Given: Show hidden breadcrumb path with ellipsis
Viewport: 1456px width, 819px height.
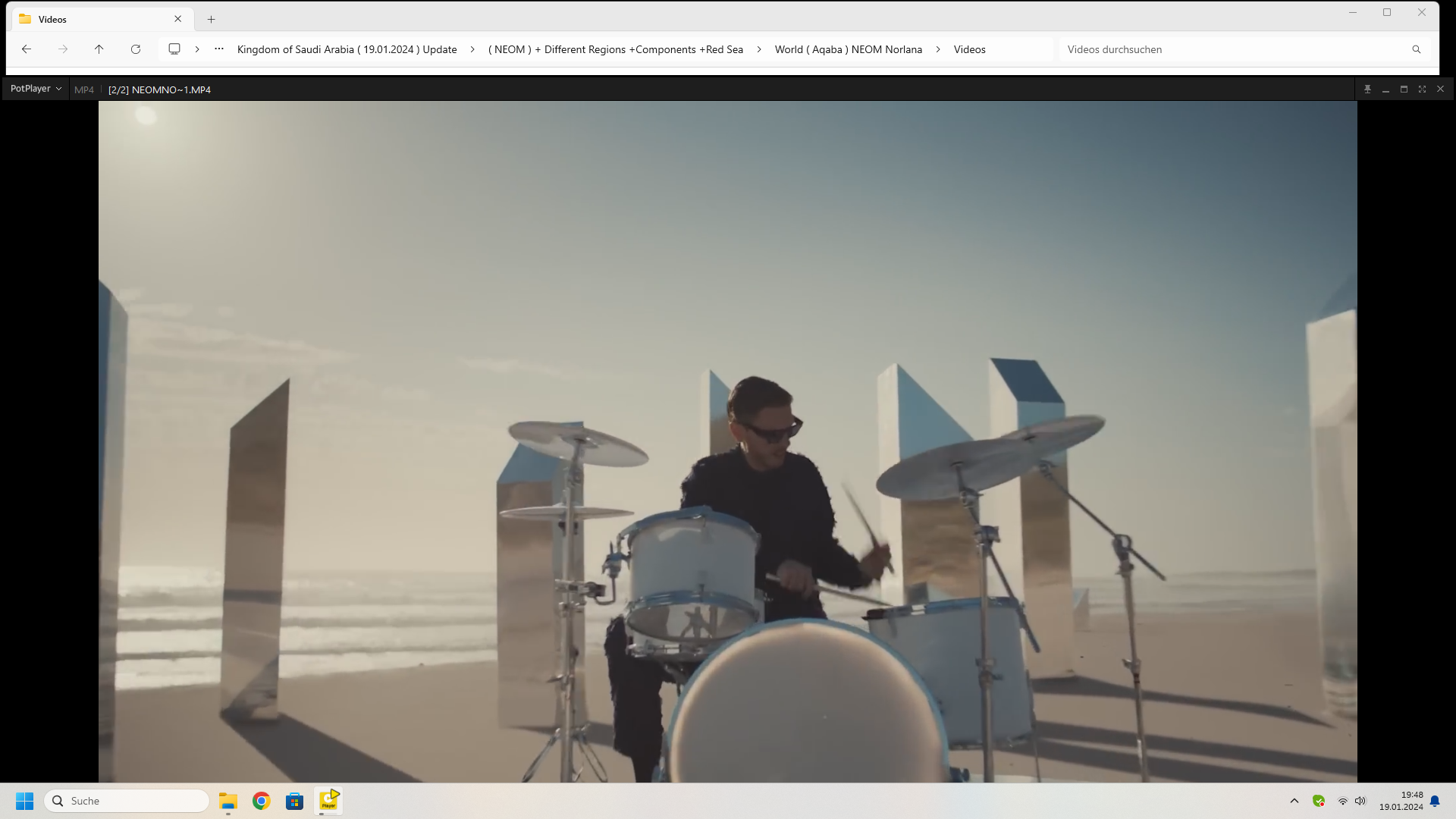Looking at the screenshot, I should point(219,49).
